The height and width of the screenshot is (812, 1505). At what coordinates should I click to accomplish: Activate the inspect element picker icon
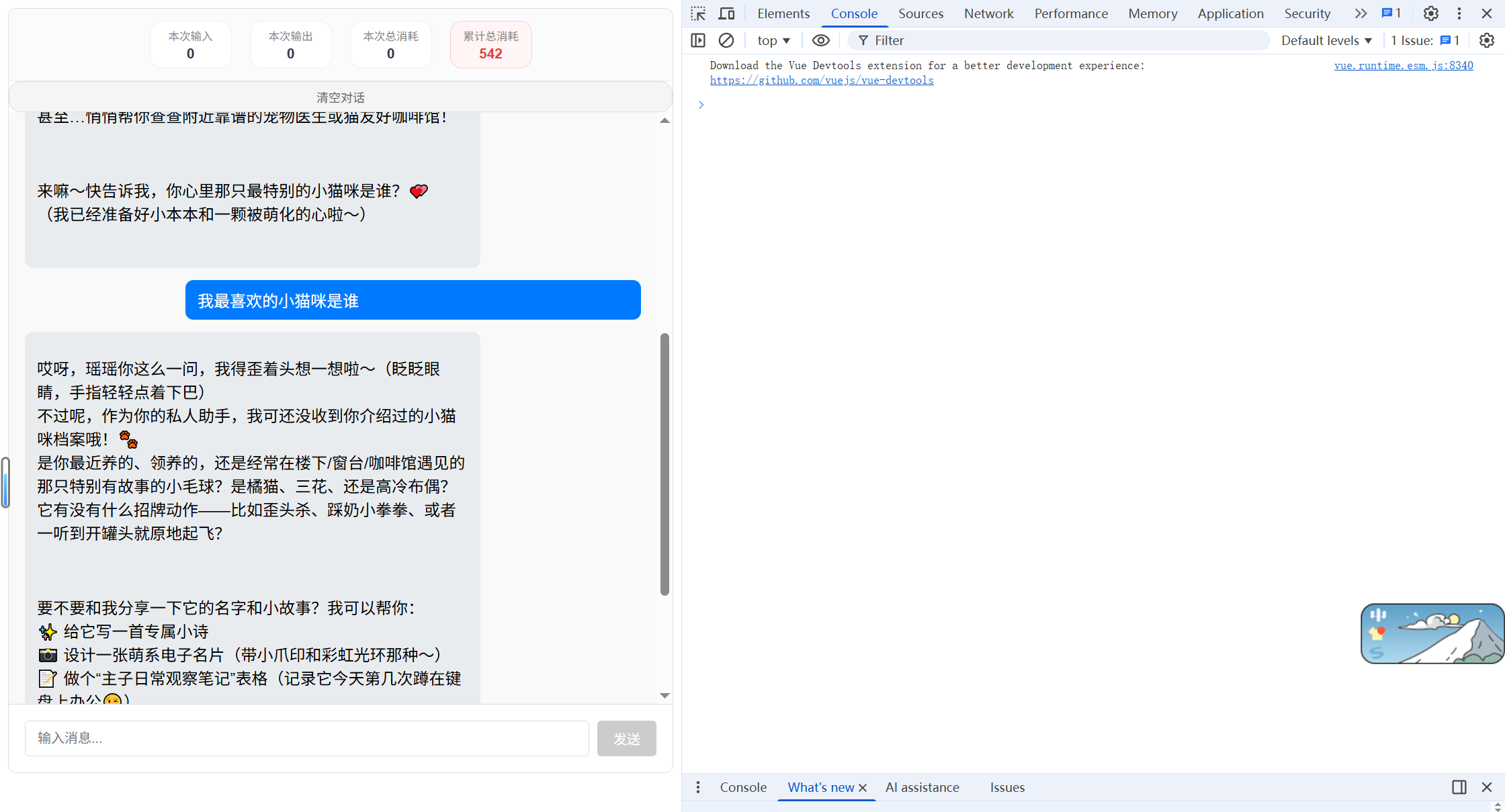698,13
